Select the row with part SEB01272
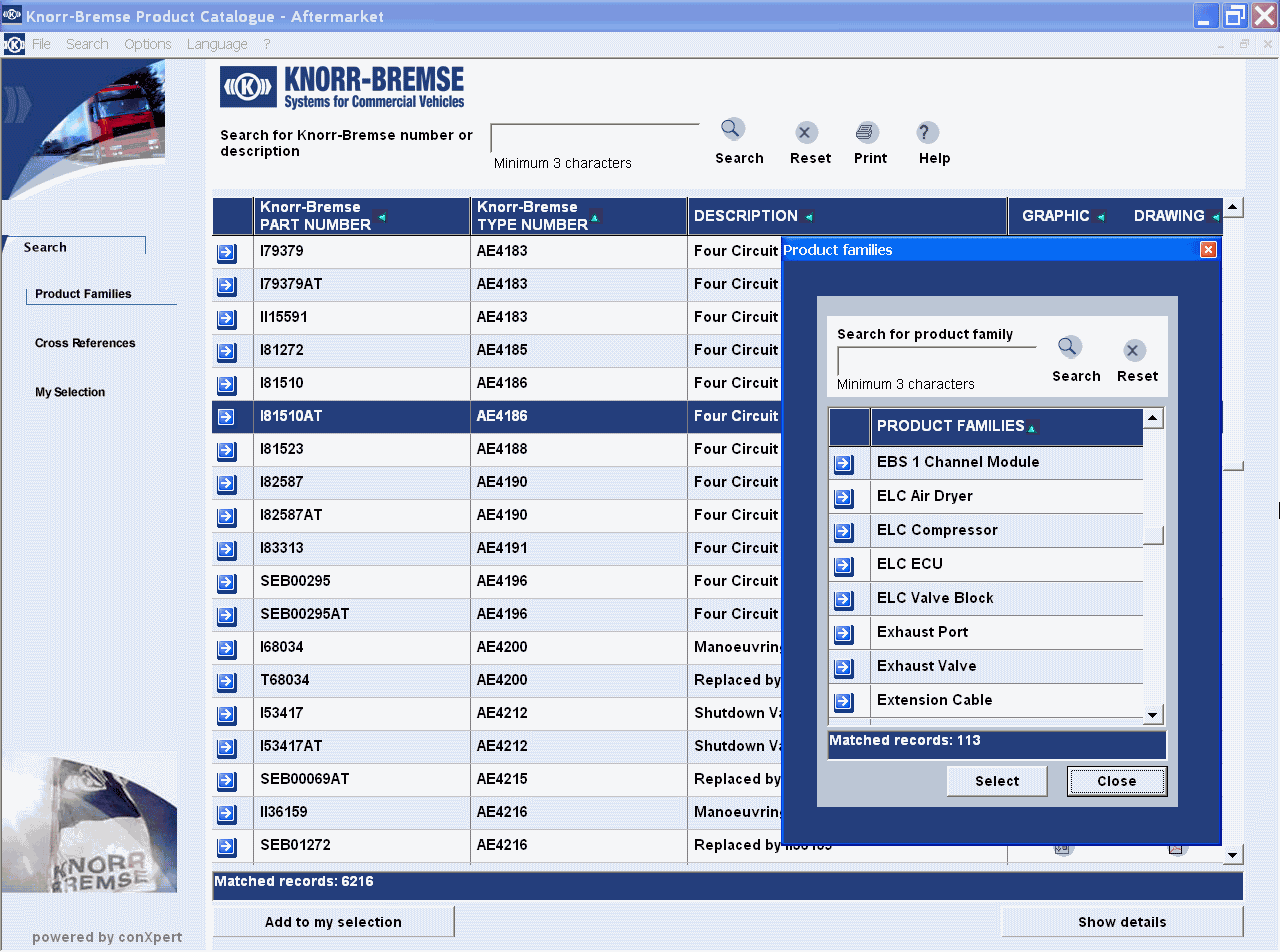1280x952 pixels. point(496,845)
